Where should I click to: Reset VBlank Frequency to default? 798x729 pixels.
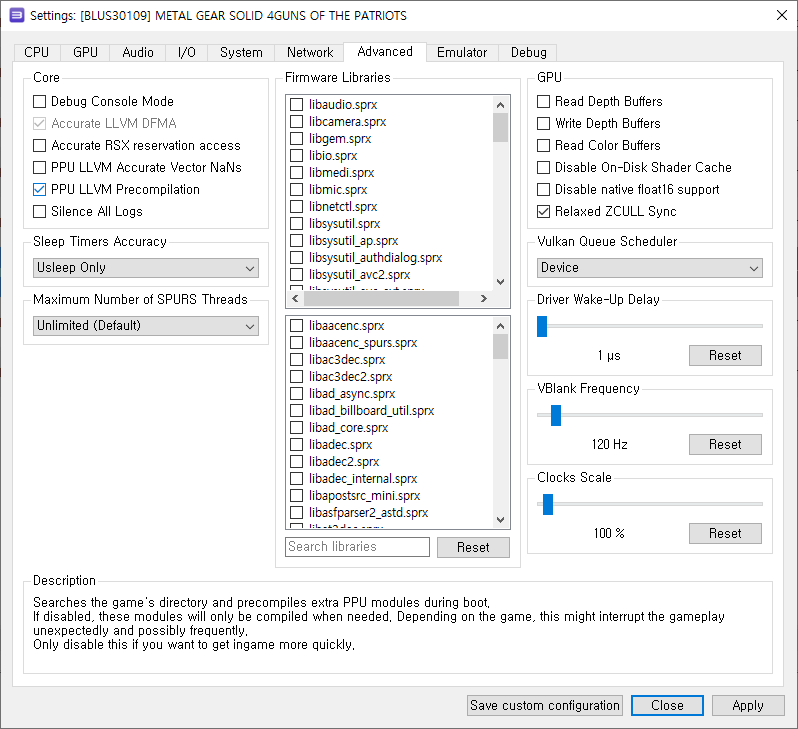[725, 444]
